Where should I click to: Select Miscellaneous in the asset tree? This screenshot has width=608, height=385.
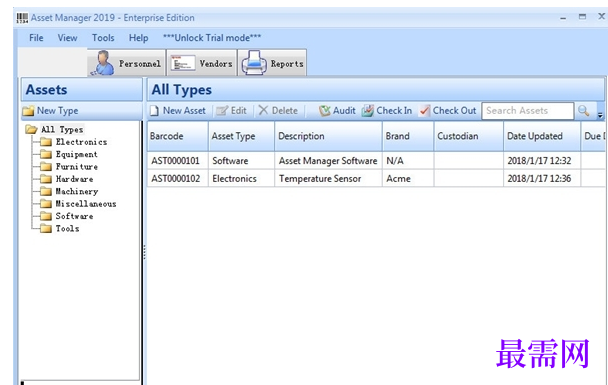pyautogui.click(x=86, y=204)
